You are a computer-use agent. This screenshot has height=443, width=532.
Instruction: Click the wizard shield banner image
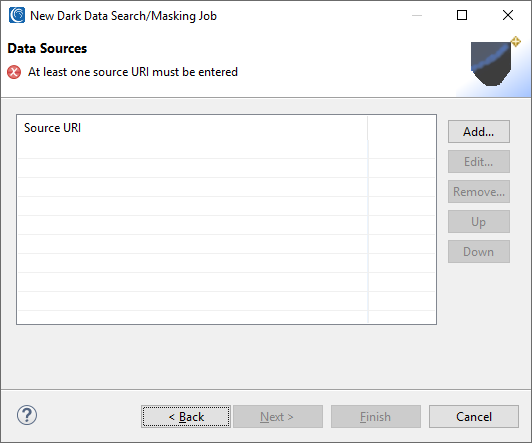(491, 64)
